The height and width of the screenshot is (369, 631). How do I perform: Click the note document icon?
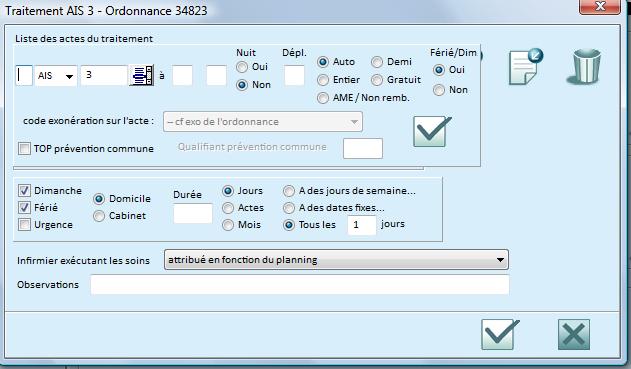click(525, 67)
